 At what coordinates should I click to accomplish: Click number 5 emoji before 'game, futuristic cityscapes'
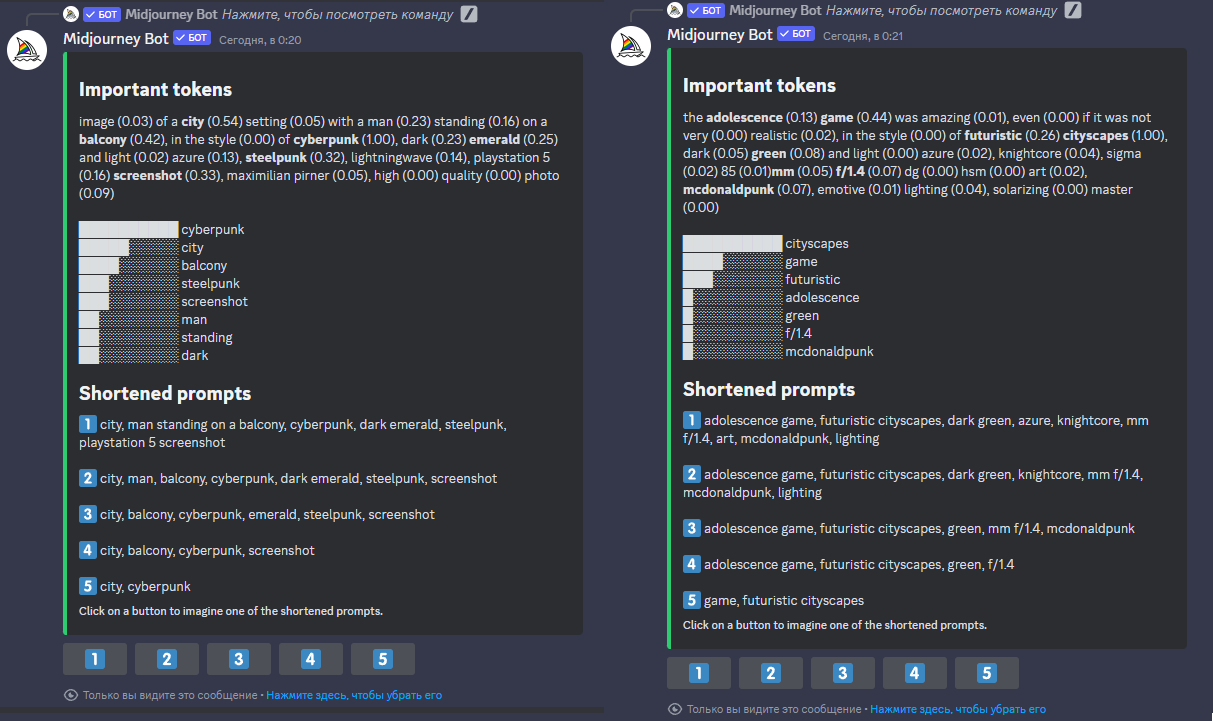692,600
